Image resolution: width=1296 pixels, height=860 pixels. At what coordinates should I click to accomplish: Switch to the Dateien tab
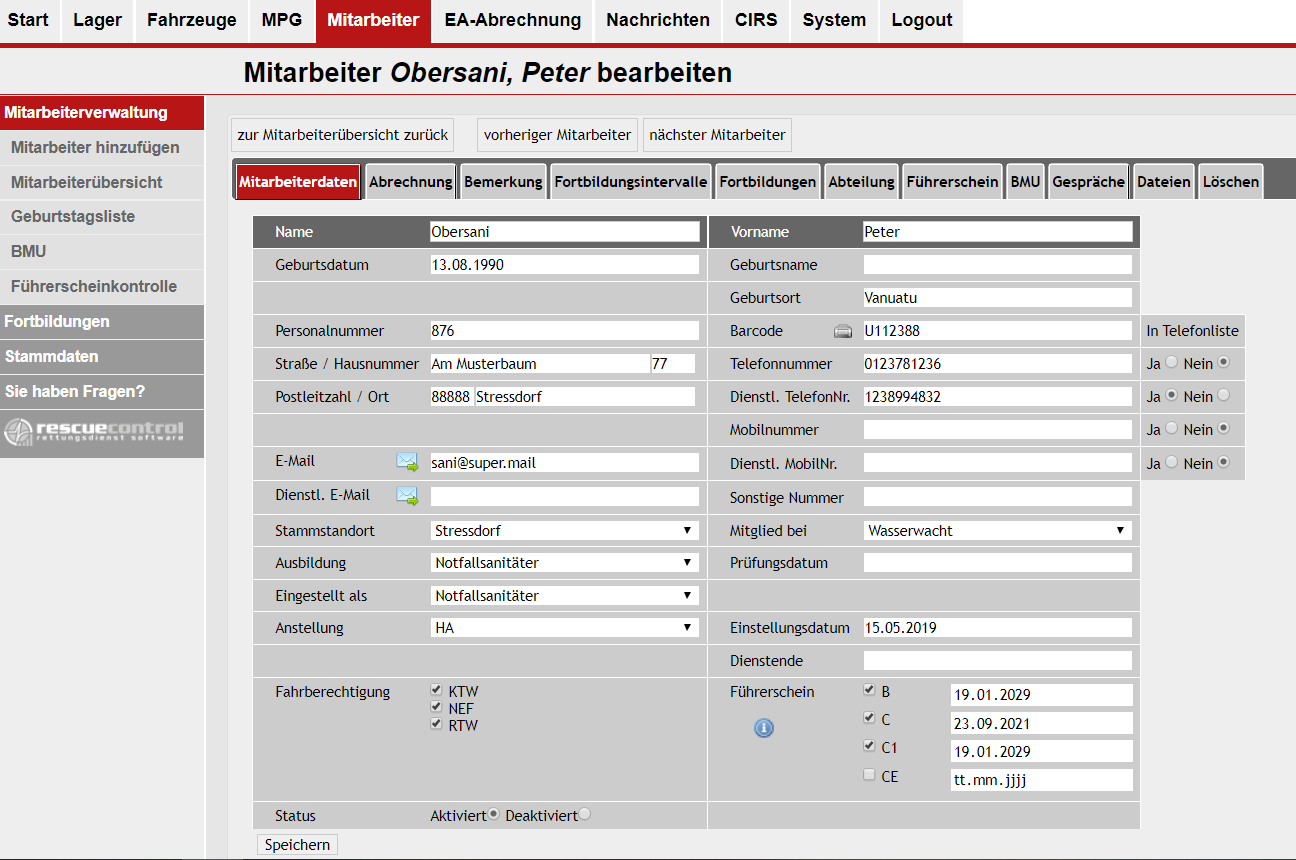coord(1164,182)
